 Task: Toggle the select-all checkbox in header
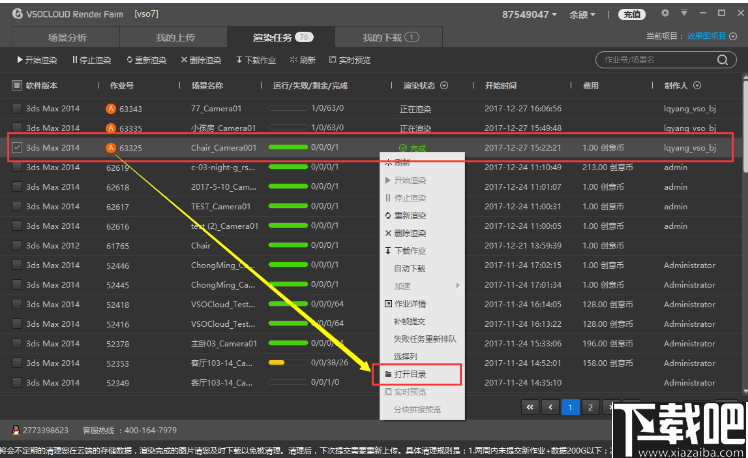[17, 85]
